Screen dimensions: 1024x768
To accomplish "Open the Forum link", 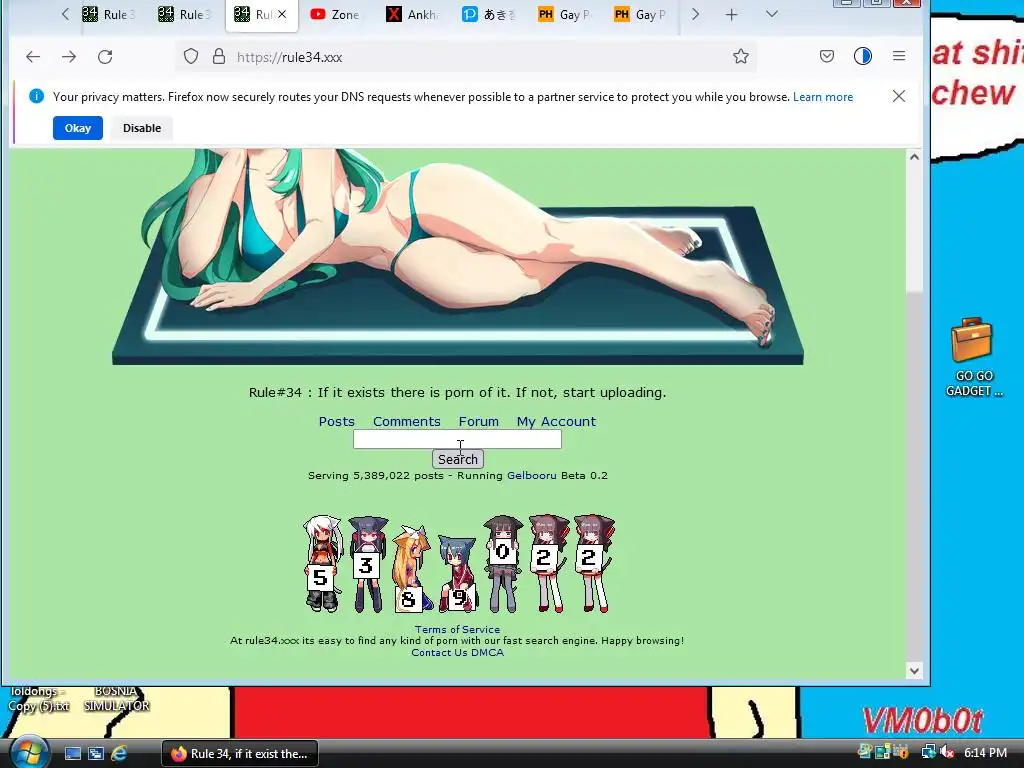I will coord(478,421).
